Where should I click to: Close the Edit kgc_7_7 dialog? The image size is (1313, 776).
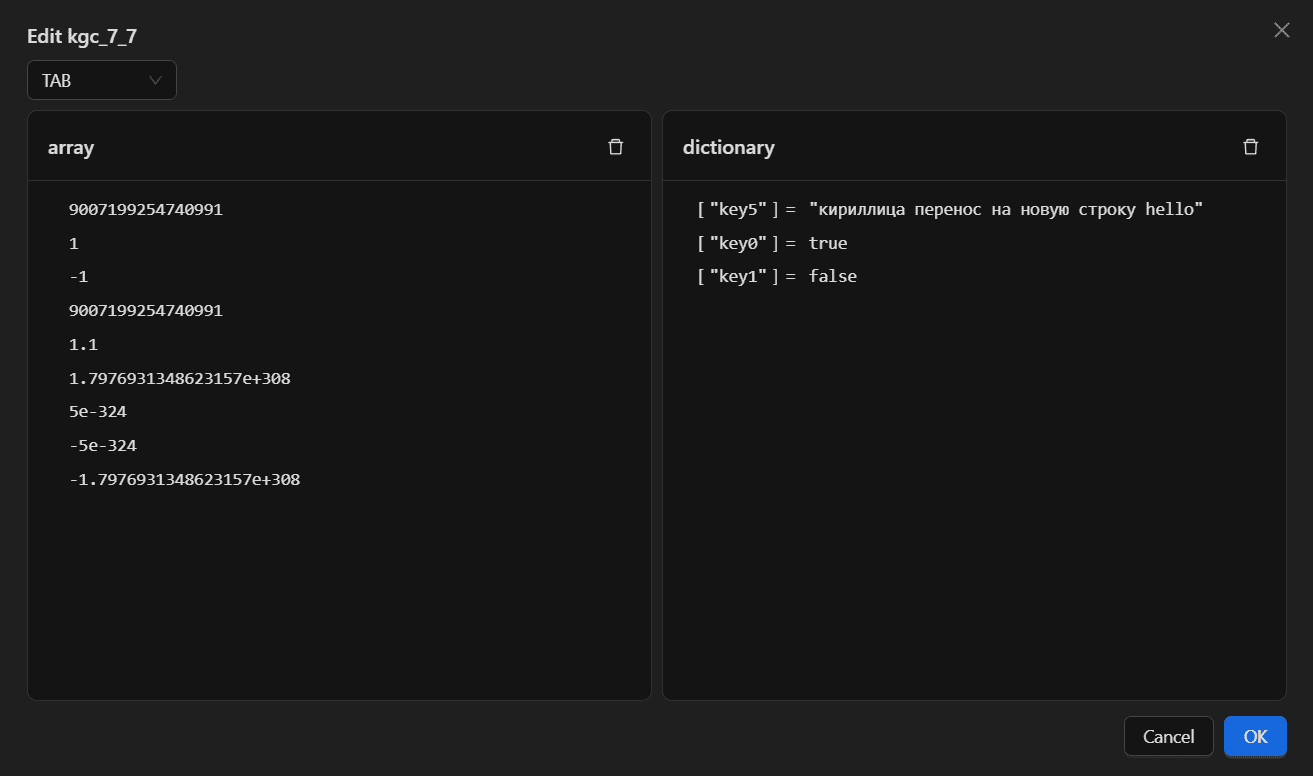[x=1281, y=30]
